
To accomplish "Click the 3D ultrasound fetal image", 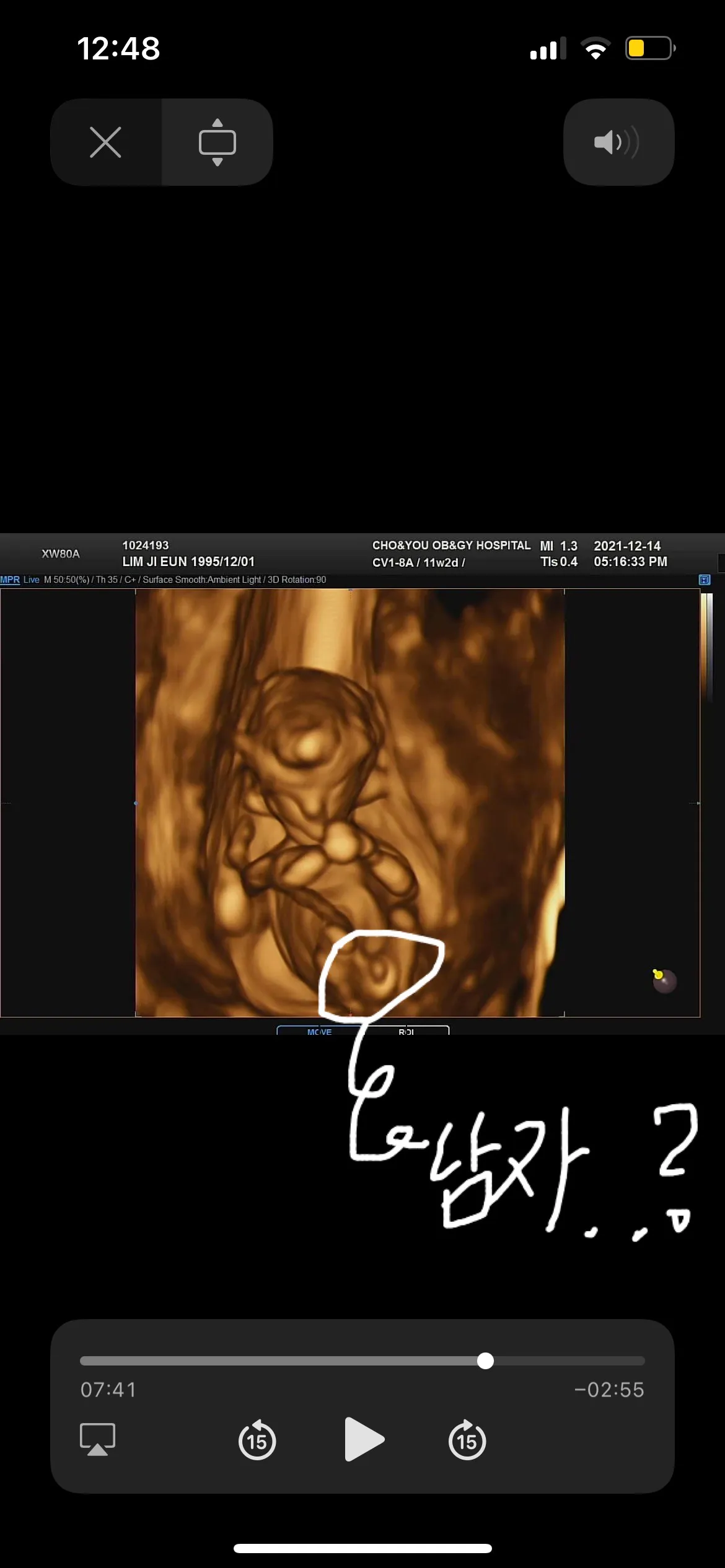I will tap(349, 803).
